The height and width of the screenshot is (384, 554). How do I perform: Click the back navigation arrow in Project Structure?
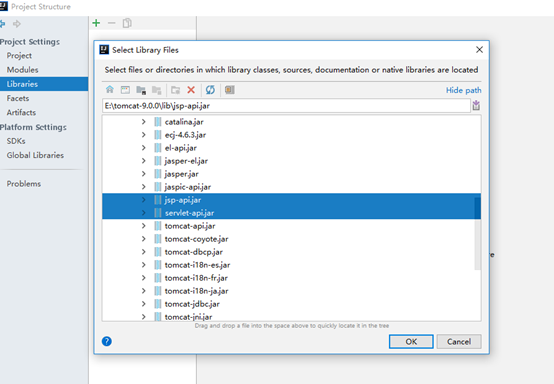[2, 24]
